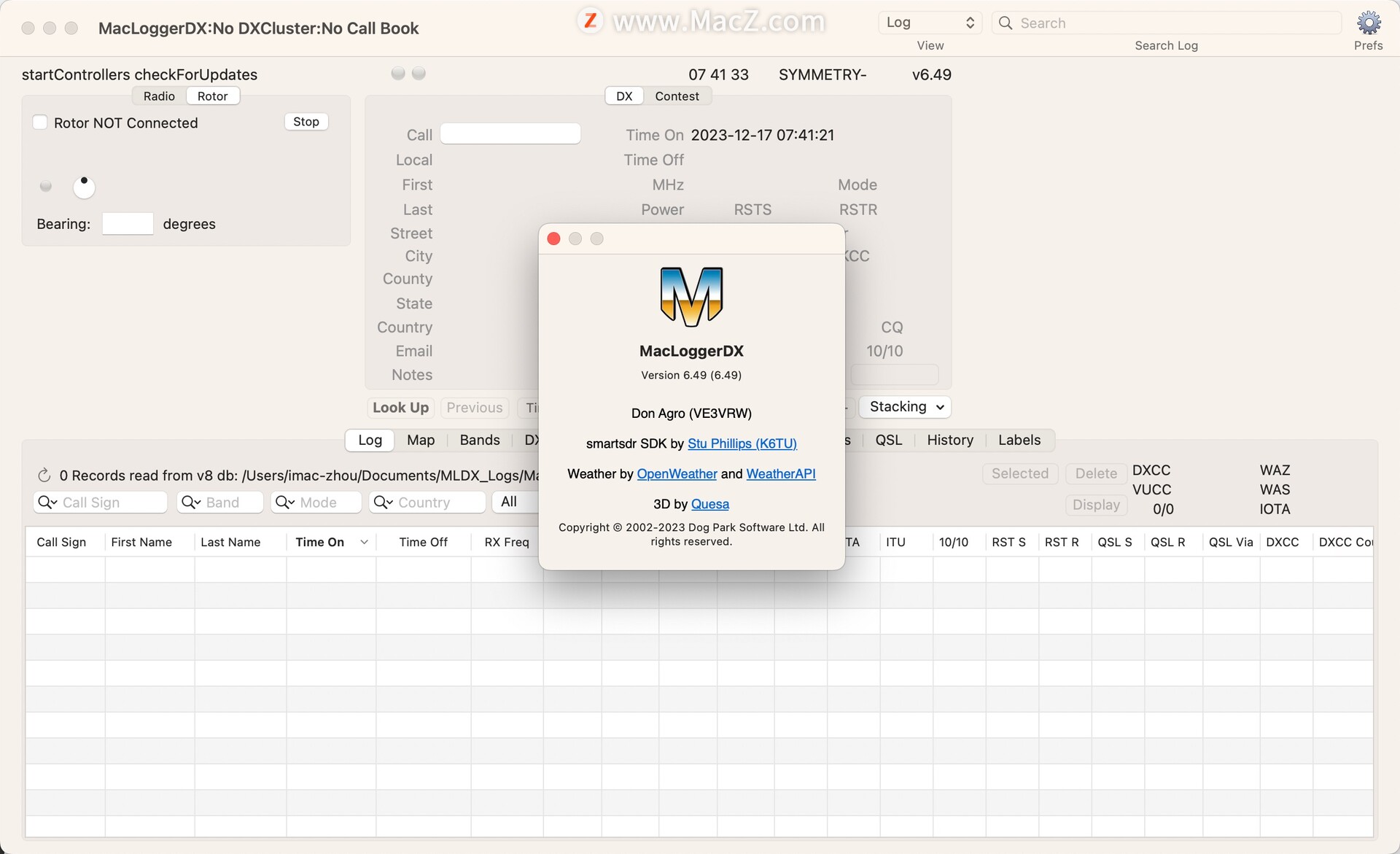Image resolution: width=1400 pixels, height=854 pixels.
Task: Click the SYMMETRY- status text
Action: [x=822, y=74]
